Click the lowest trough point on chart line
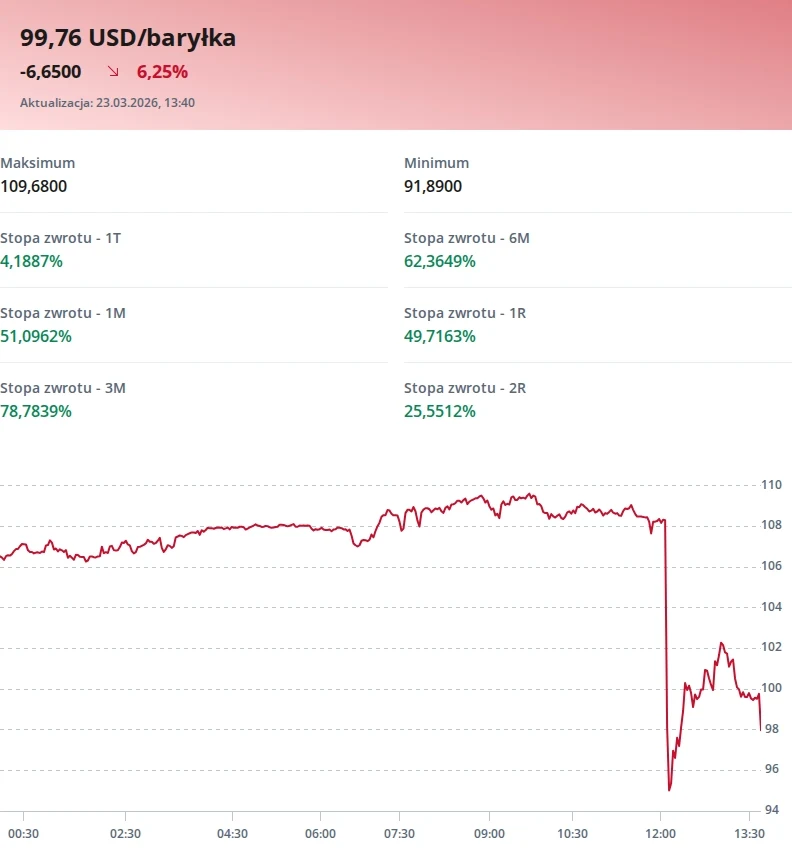The width and height of the screenshot is (792, 865). coord(669,789)
